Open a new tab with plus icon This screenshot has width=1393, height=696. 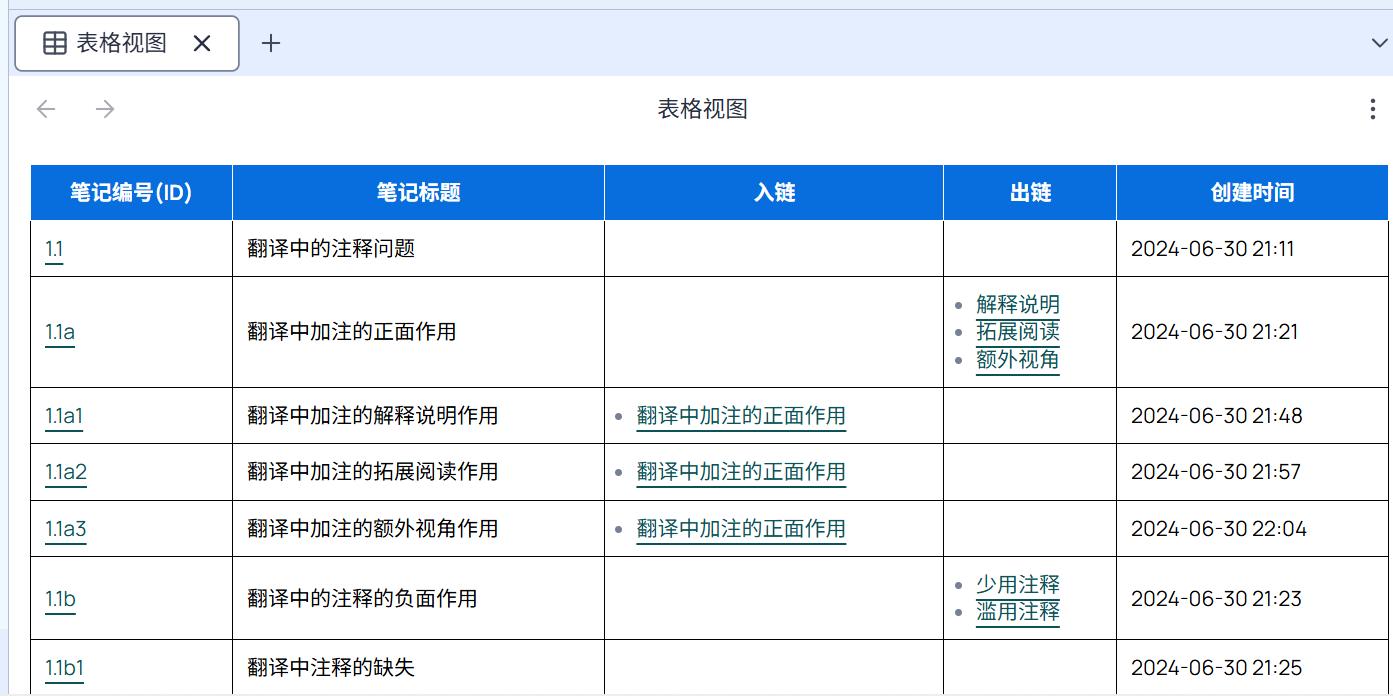270,43
